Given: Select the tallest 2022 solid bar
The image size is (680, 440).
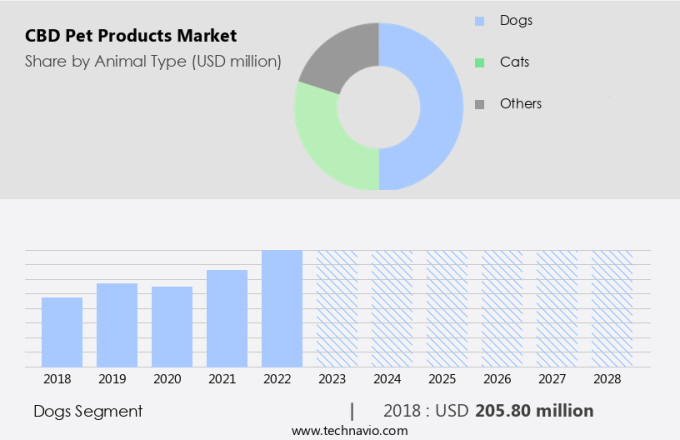Looking at the screenshot, I should click(x=282, y=308).
